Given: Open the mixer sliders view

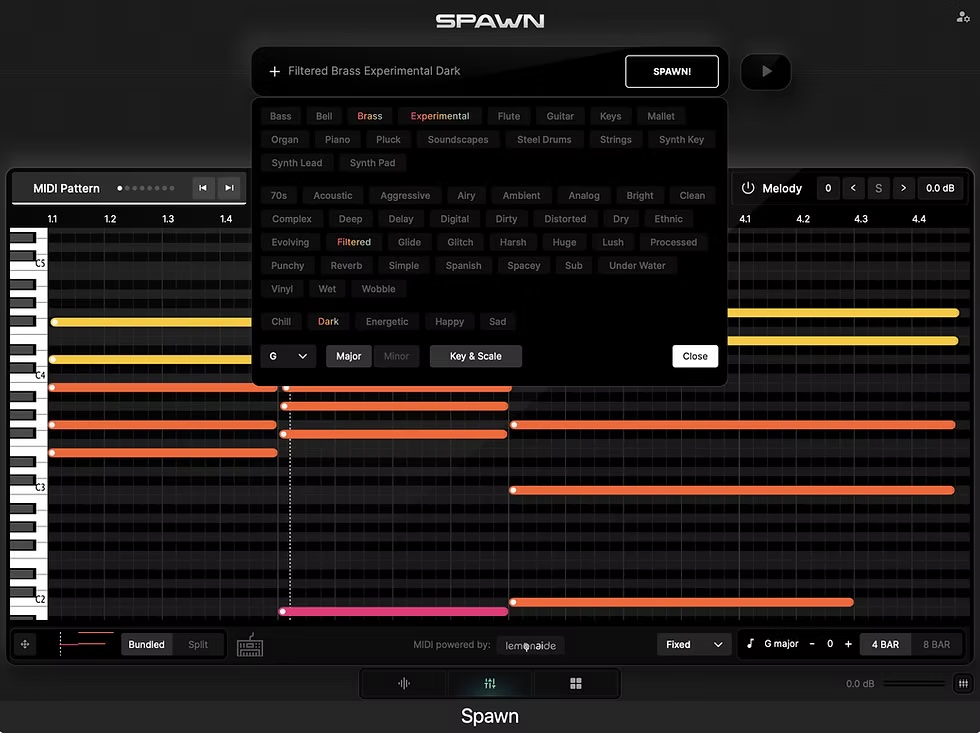Looking at the screenshot, I should (x=490, y=684).
